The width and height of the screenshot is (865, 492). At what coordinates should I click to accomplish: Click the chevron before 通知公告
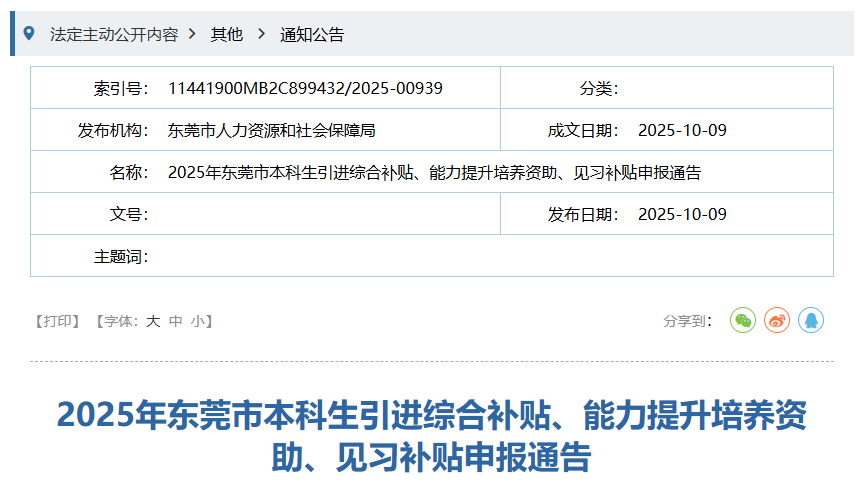point(261,34)
